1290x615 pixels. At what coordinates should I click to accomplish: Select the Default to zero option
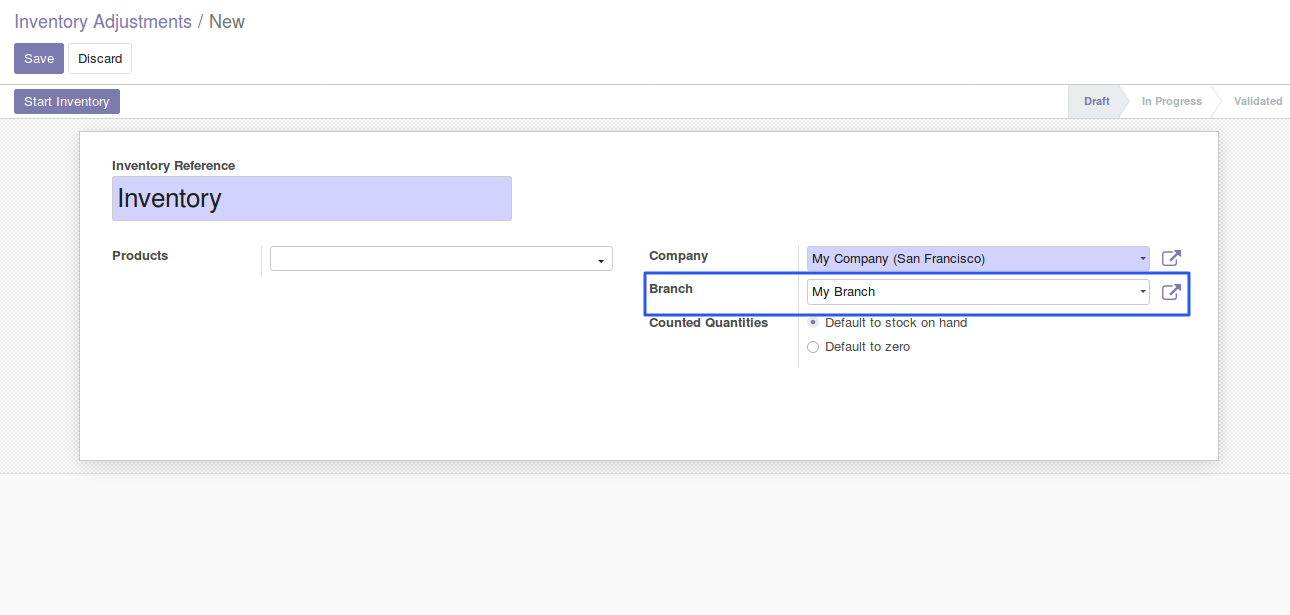point(813,347)
